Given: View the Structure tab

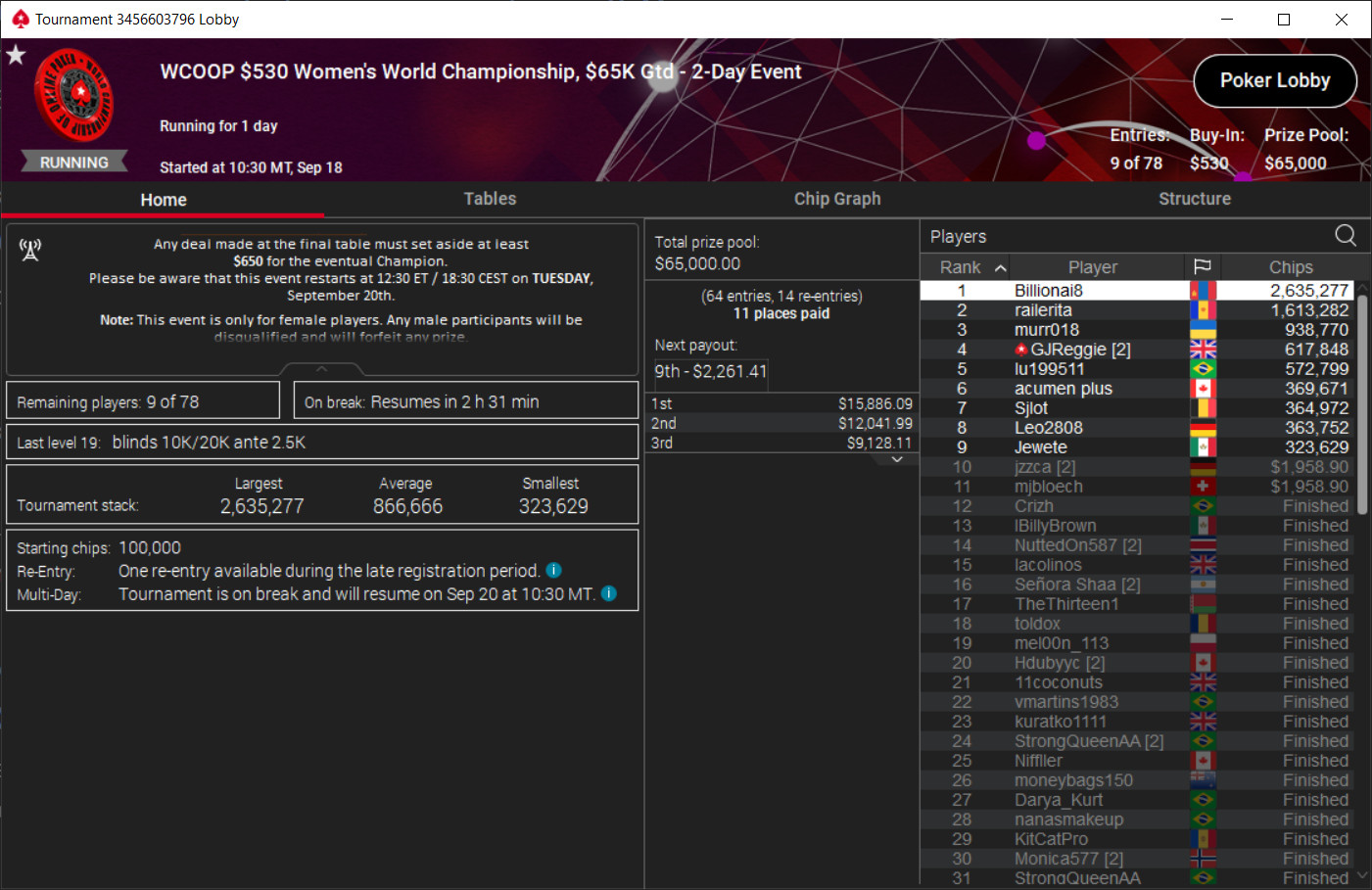Looking at the screenshot, I should [1194, 199].
